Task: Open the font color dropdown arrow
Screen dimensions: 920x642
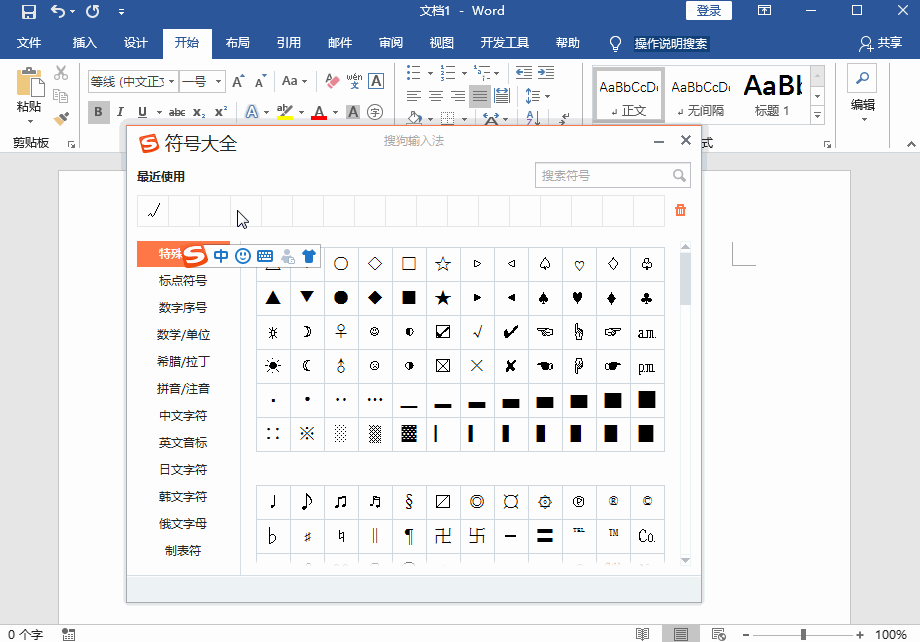Action: (x=335, y=111)
